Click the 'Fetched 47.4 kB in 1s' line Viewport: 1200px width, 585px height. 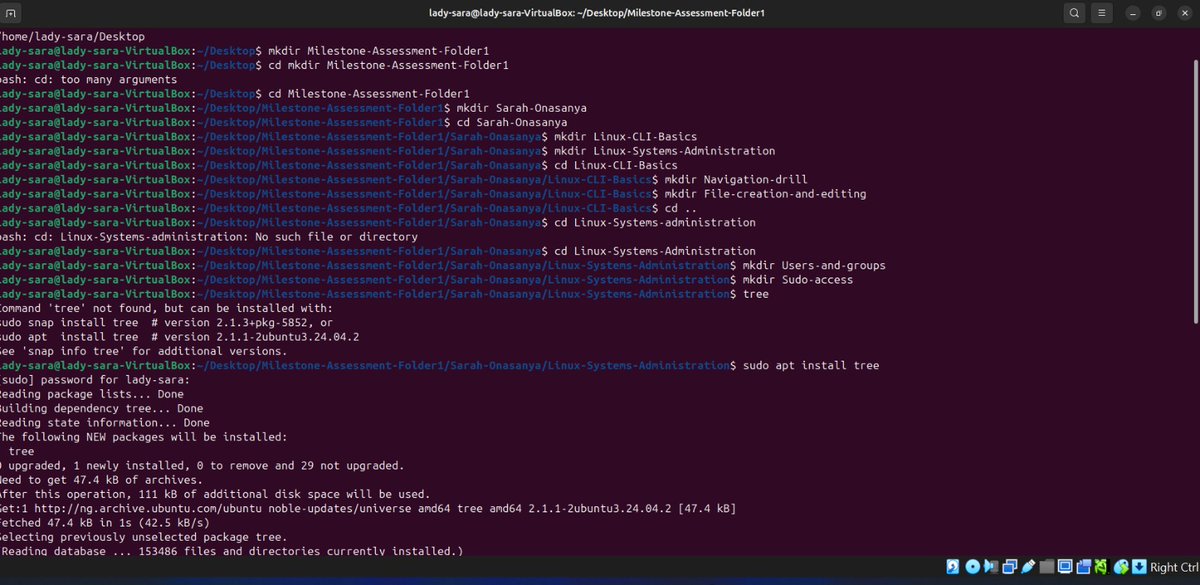pos(104,523)
